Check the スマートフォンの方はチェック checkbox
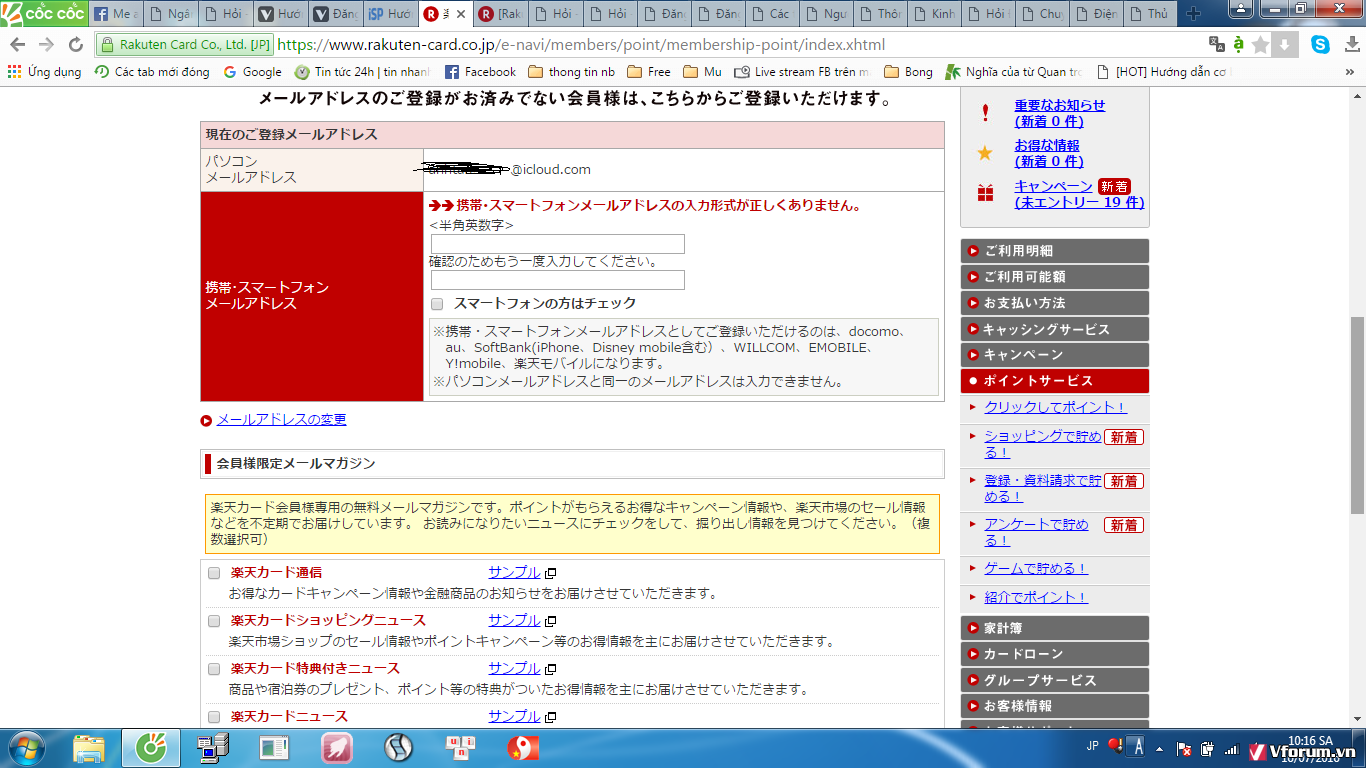 pyautogui.click(x=437, y=303)
